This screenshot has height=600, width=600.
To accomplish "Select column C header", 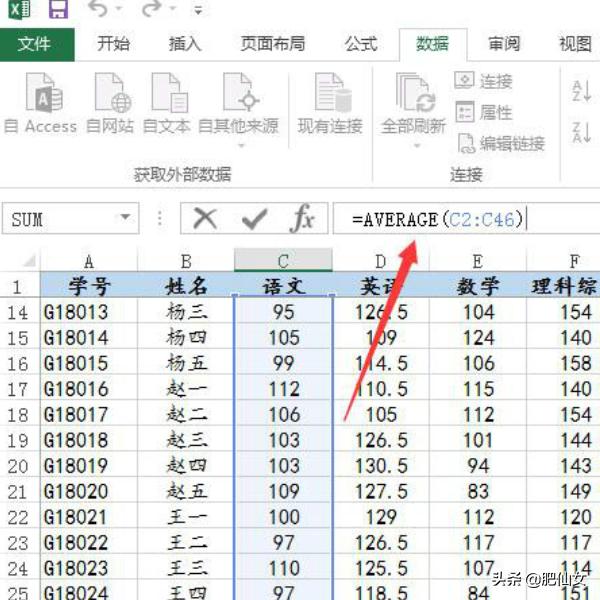I will point(283,260).
